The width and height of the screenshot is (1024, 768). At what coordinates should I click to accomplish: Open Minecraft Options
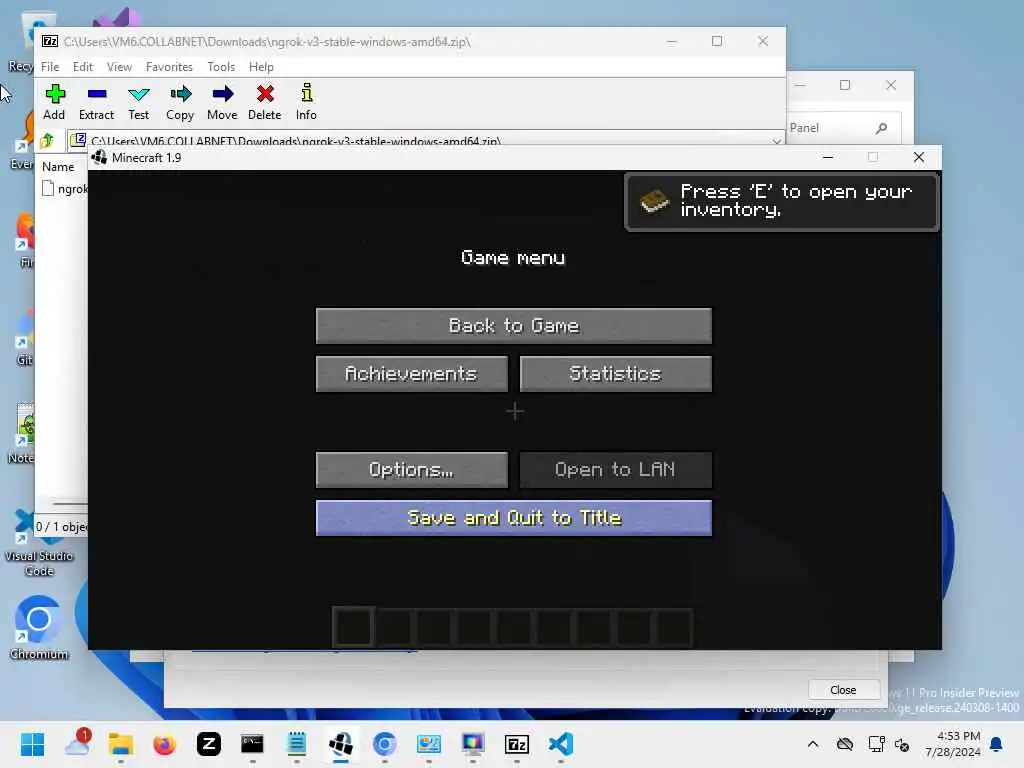coord(411,470)
